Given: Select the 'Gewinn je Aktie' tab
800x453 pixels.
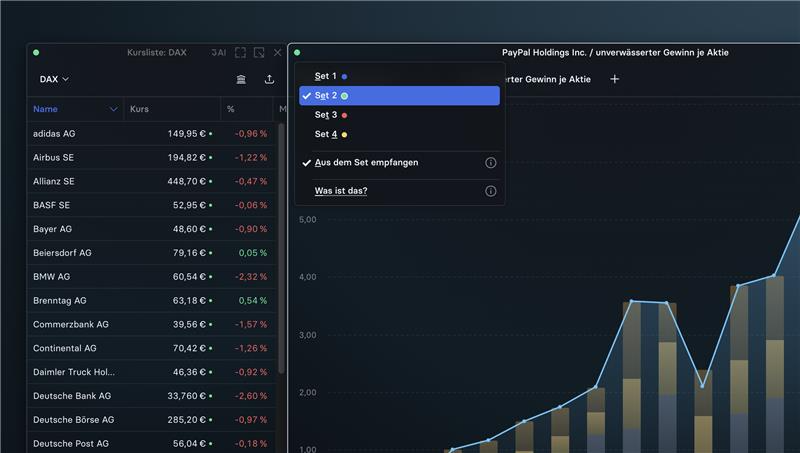Looking at the screenshot, I should tap(548, 79).
